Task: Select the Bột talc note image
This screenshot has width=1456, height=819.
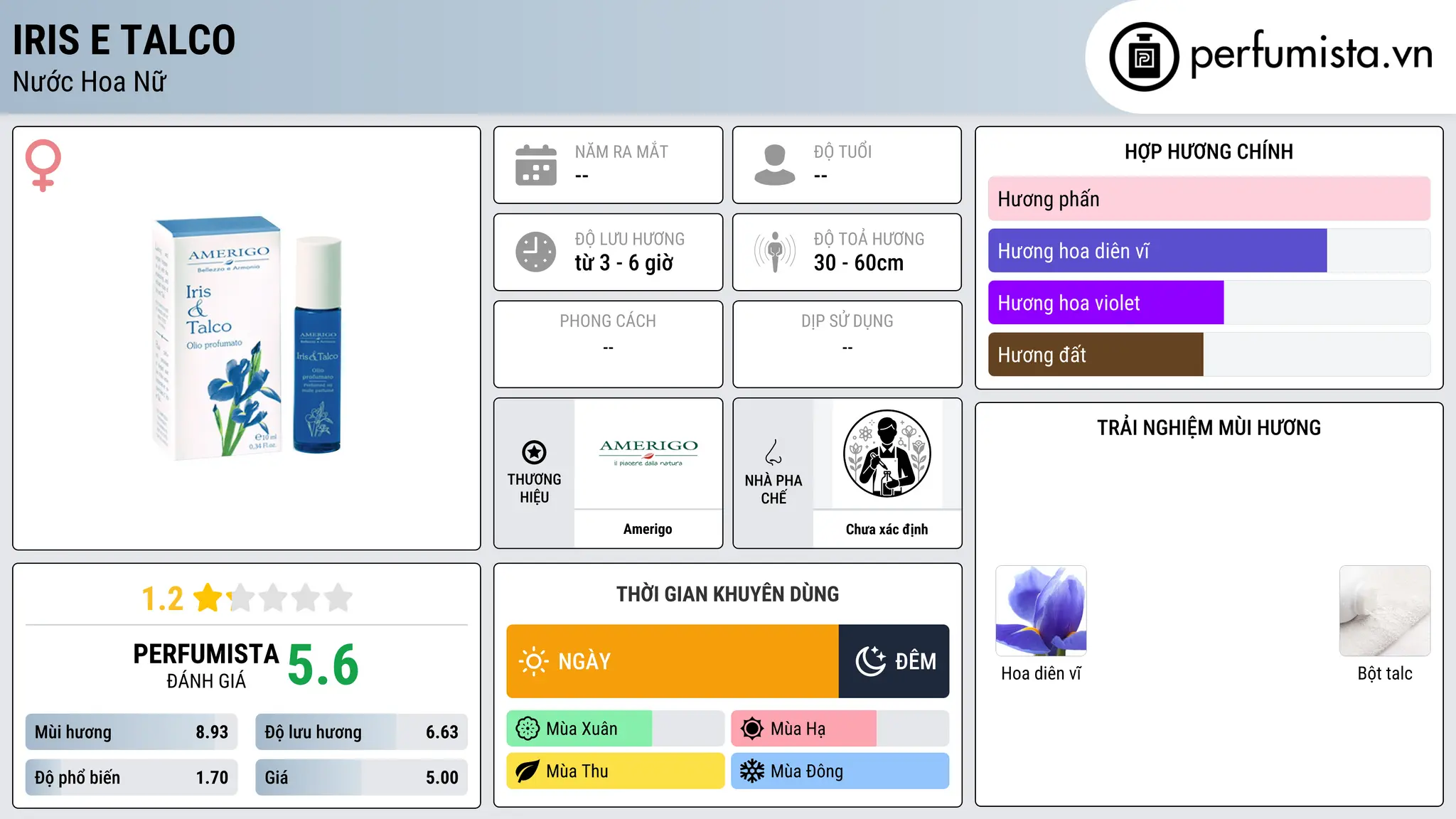Action: (x=1385, y=611)
